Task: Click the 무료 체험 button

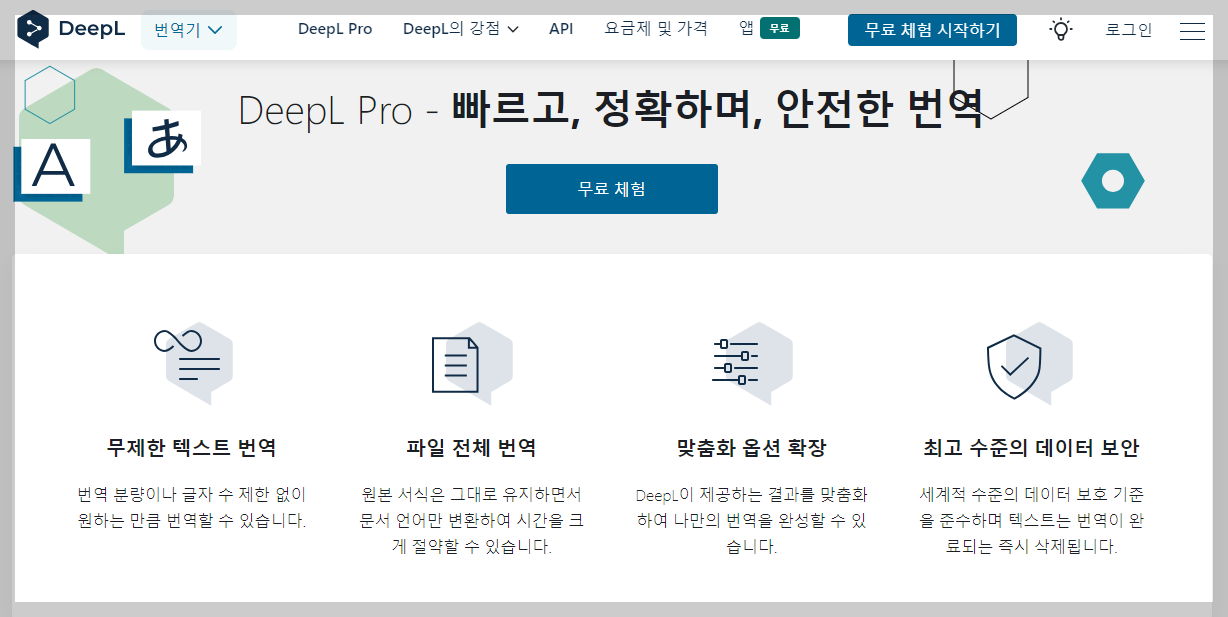Action: click(611, 188)
